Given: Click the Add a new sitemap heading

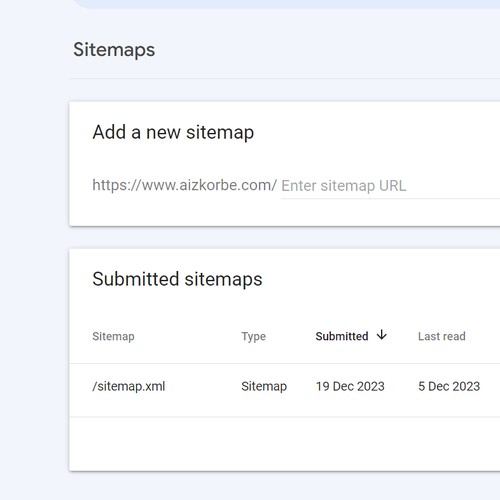Looking at the screenshot, I should pyautogui.click(x=173, y=132).
